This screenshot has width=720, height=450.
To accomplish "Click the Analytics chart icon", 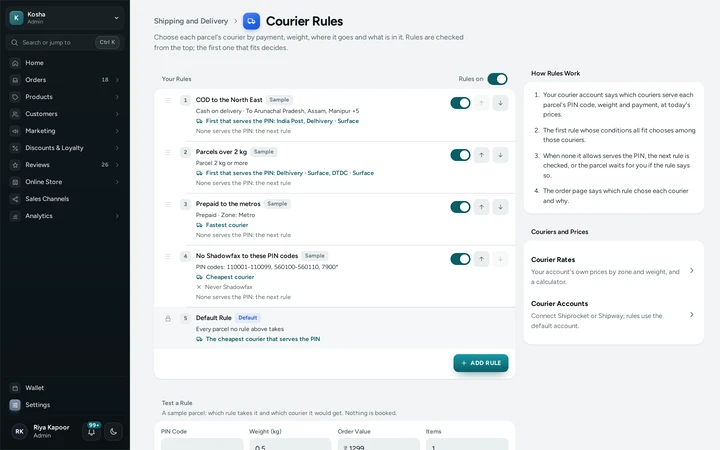I will tap(15, 216).
